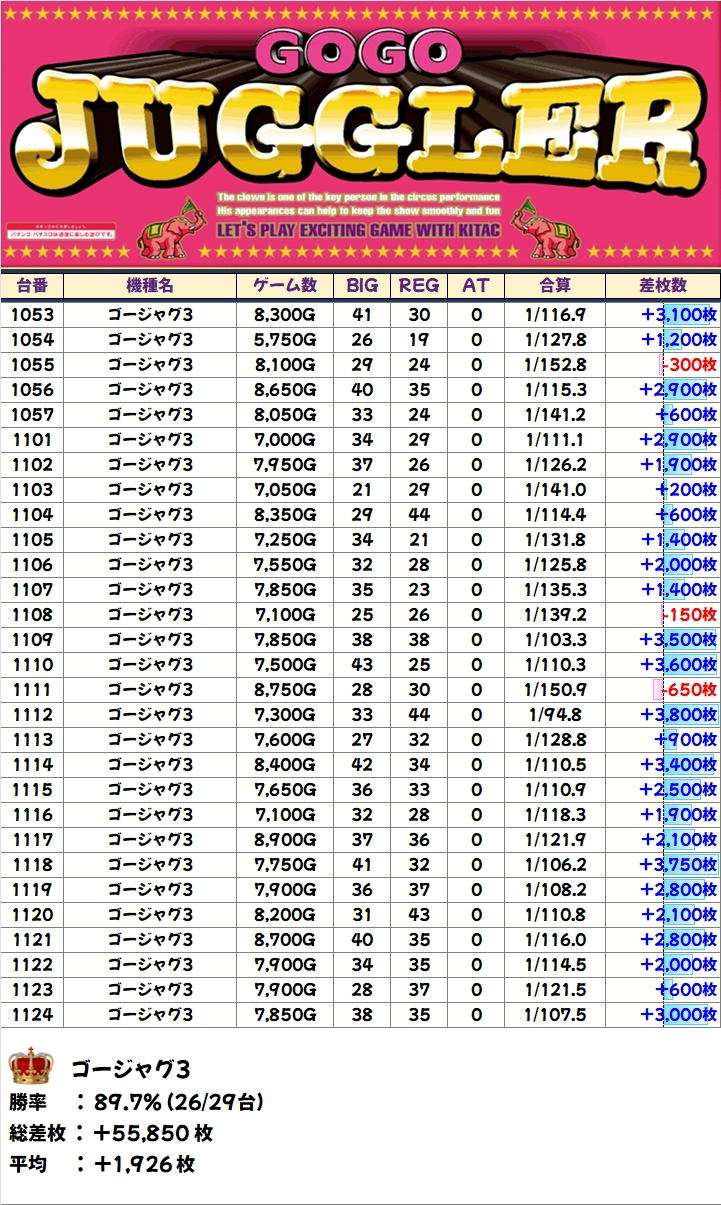Click the 1/94.8 combined rate
Viewport: 721px width, 1205px height.
click(x=555, y=715)
